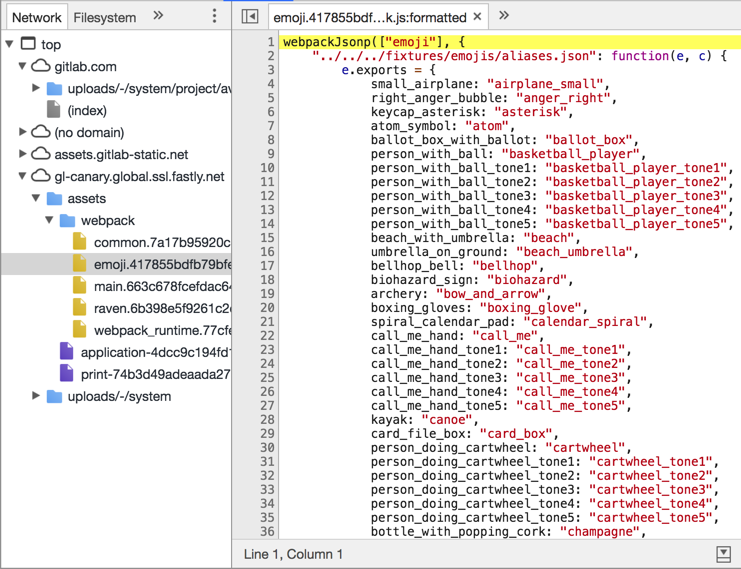
Task: Expand the (no domain) node
Action: 23,132
